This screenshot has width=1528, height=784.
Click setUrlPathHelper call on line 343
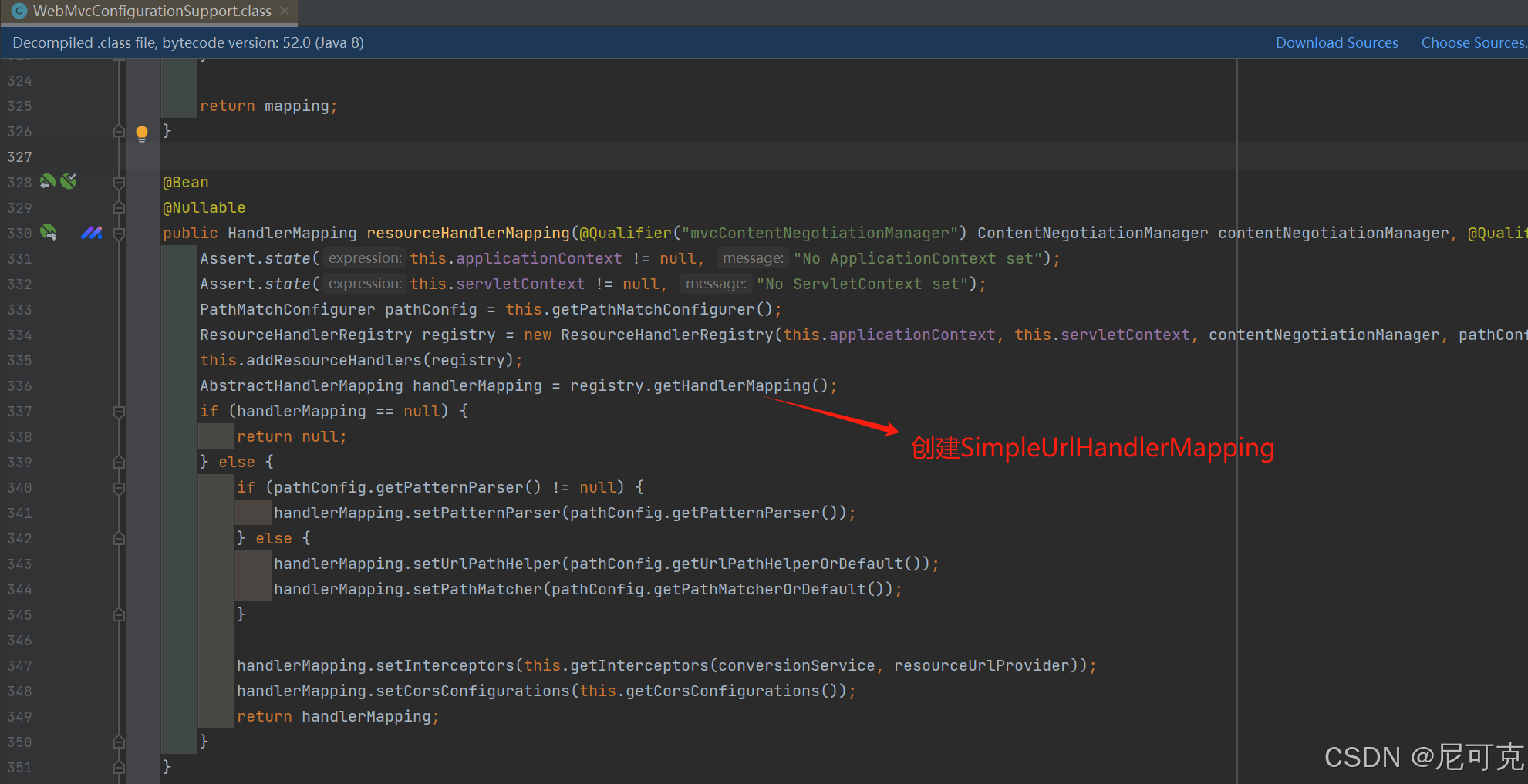(x=487, y=564)
